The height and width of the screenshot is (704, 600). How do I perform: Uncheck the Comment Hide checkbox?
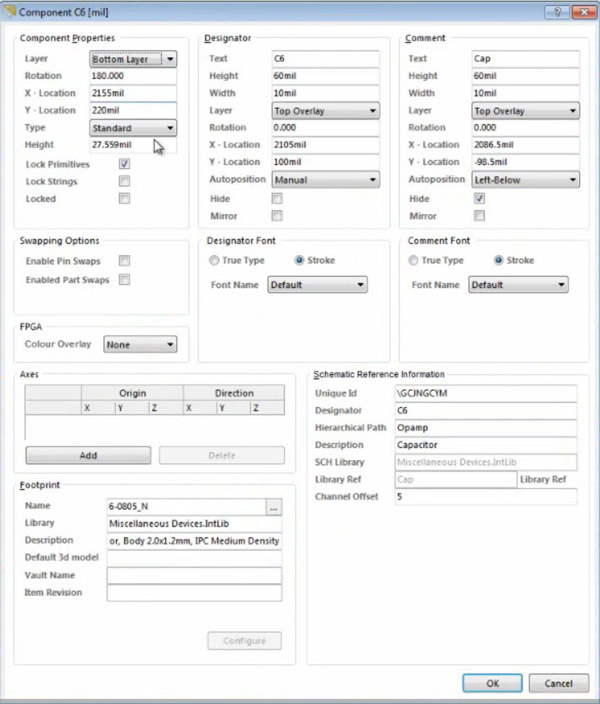point(479,198)
